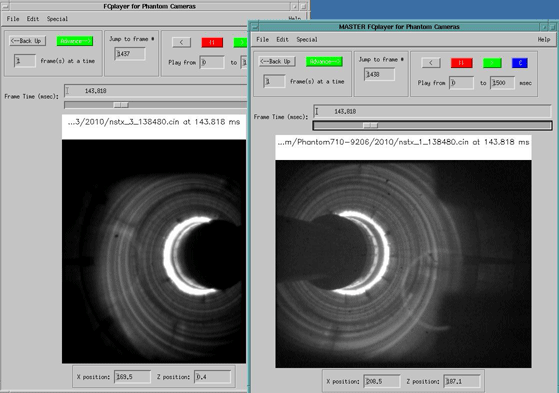559x393 pixels.
Task: Click Frame Time field in background FQplayer window
Action: click(156, 91)
